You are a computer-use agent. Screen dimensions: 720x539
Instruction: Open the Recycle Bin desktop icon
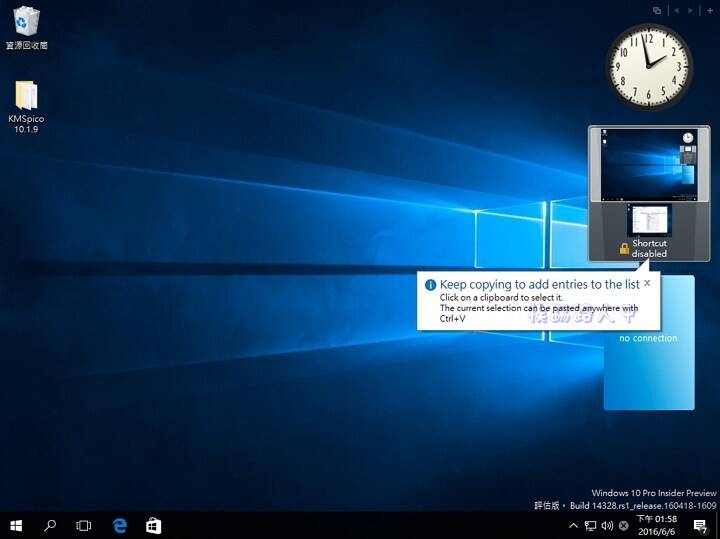27,26
